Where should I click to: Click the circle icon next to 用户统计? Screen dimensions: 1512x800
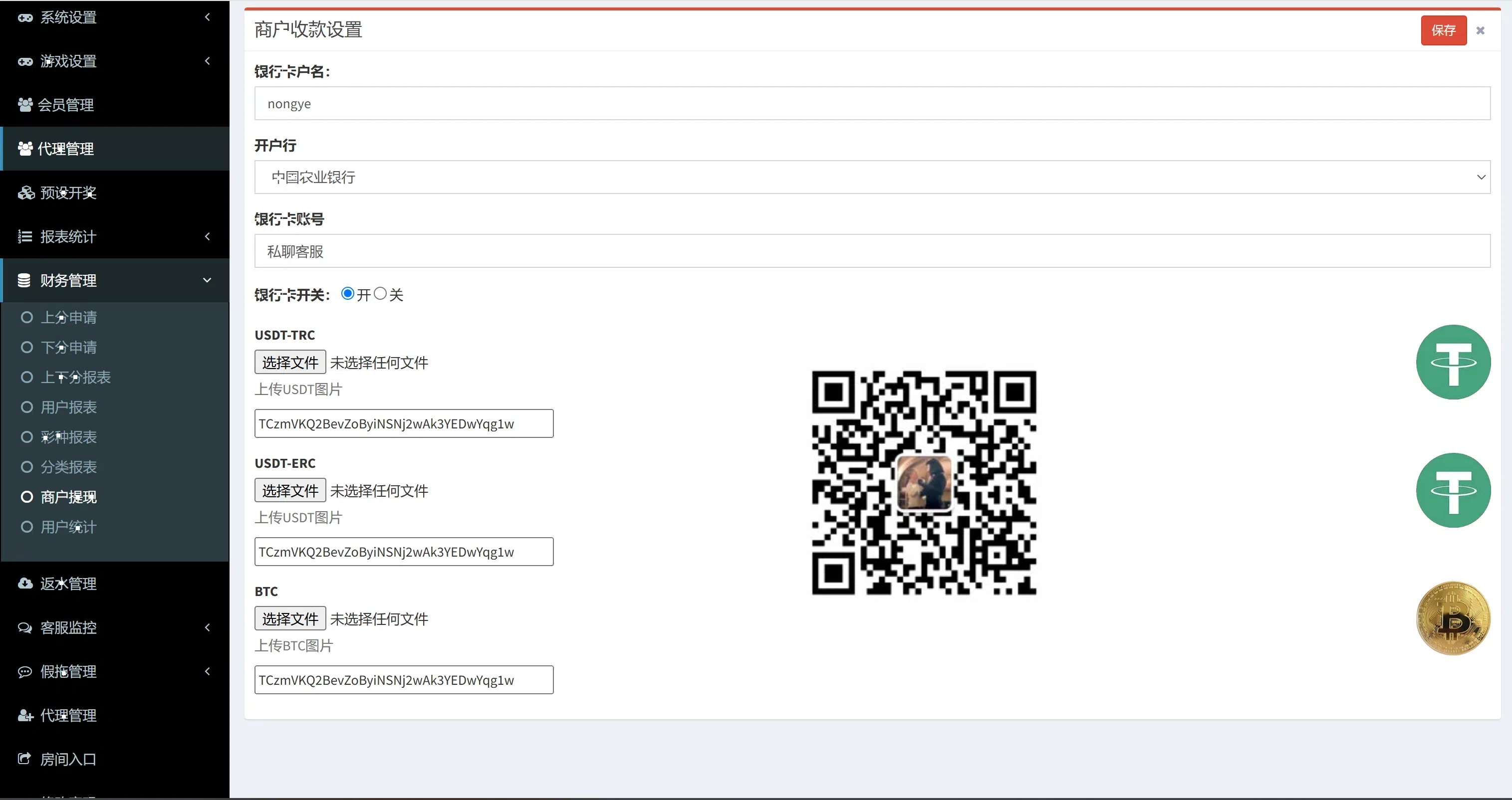[26, 527]
